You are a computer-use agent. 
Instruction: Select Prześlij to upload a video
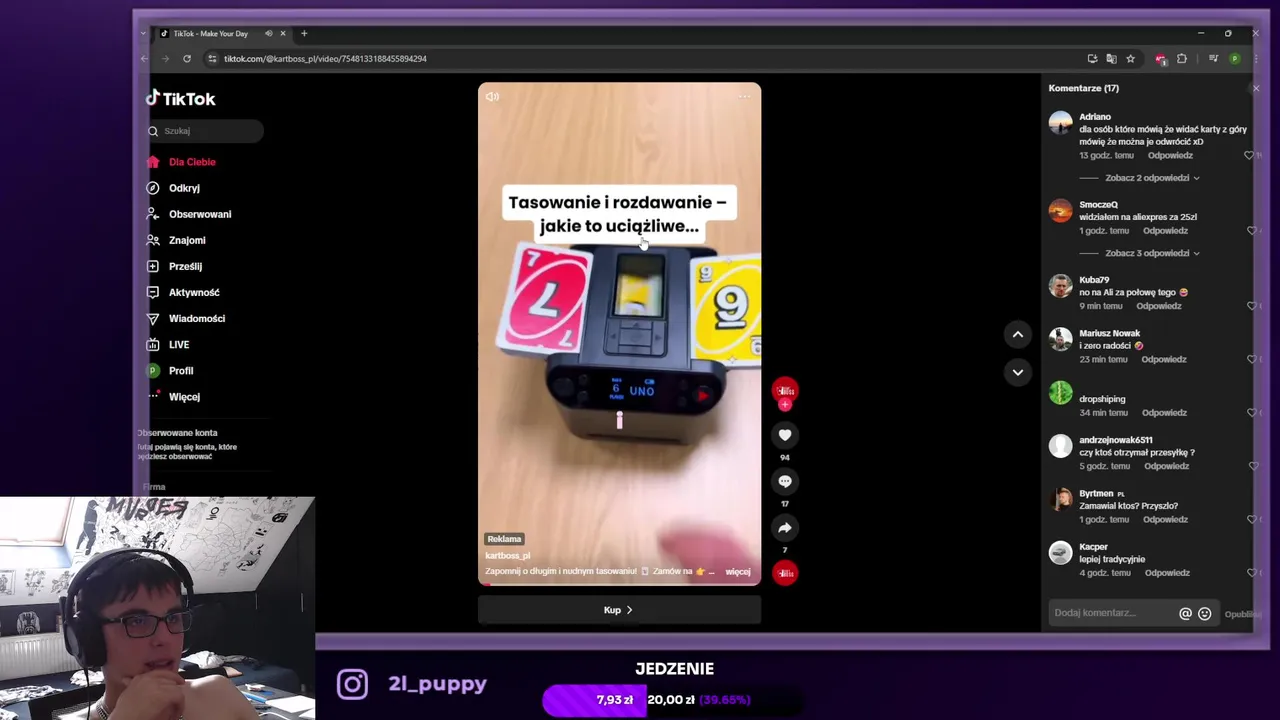tap(185, 266)
